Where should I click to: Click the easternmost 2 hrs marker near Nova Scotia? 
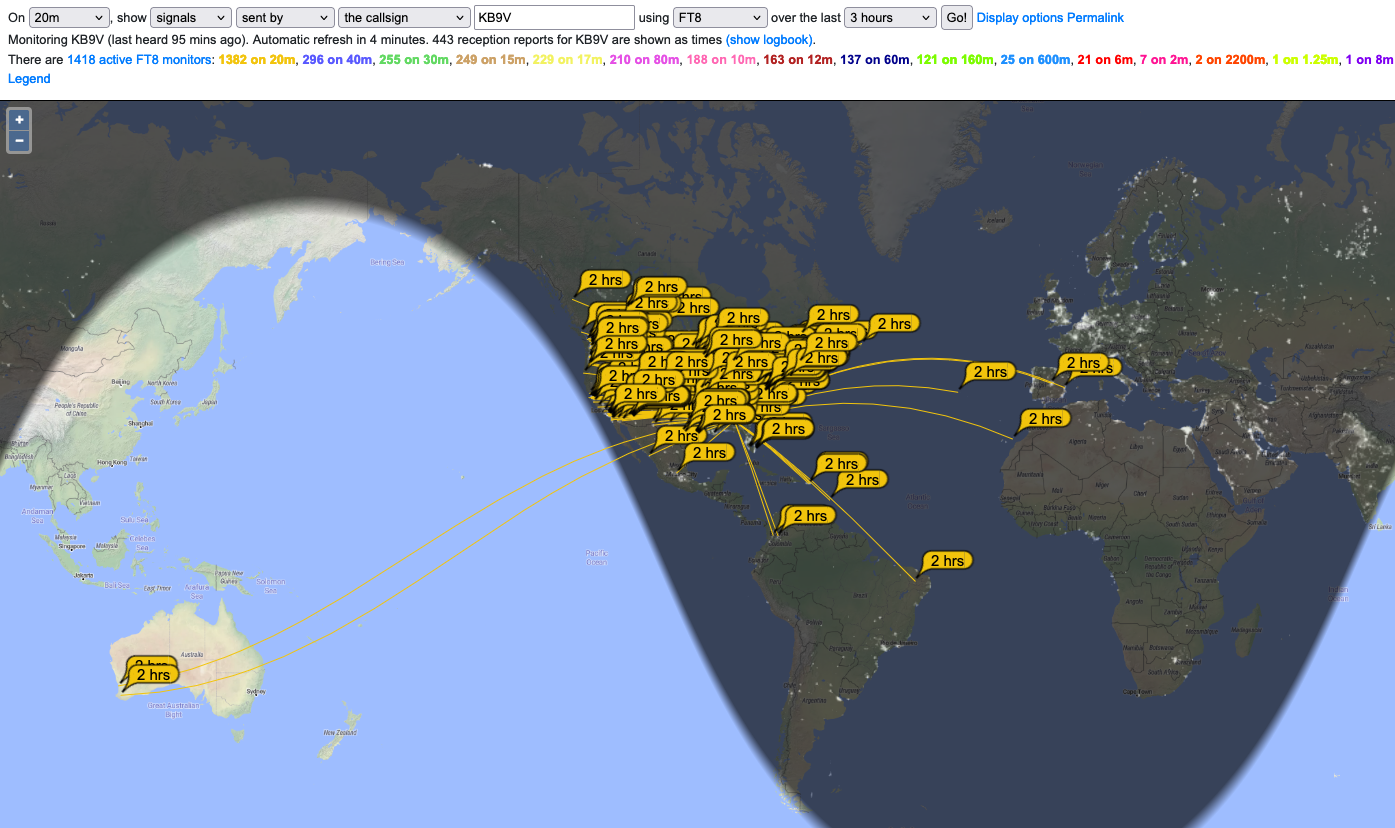[x=893, y=324]
